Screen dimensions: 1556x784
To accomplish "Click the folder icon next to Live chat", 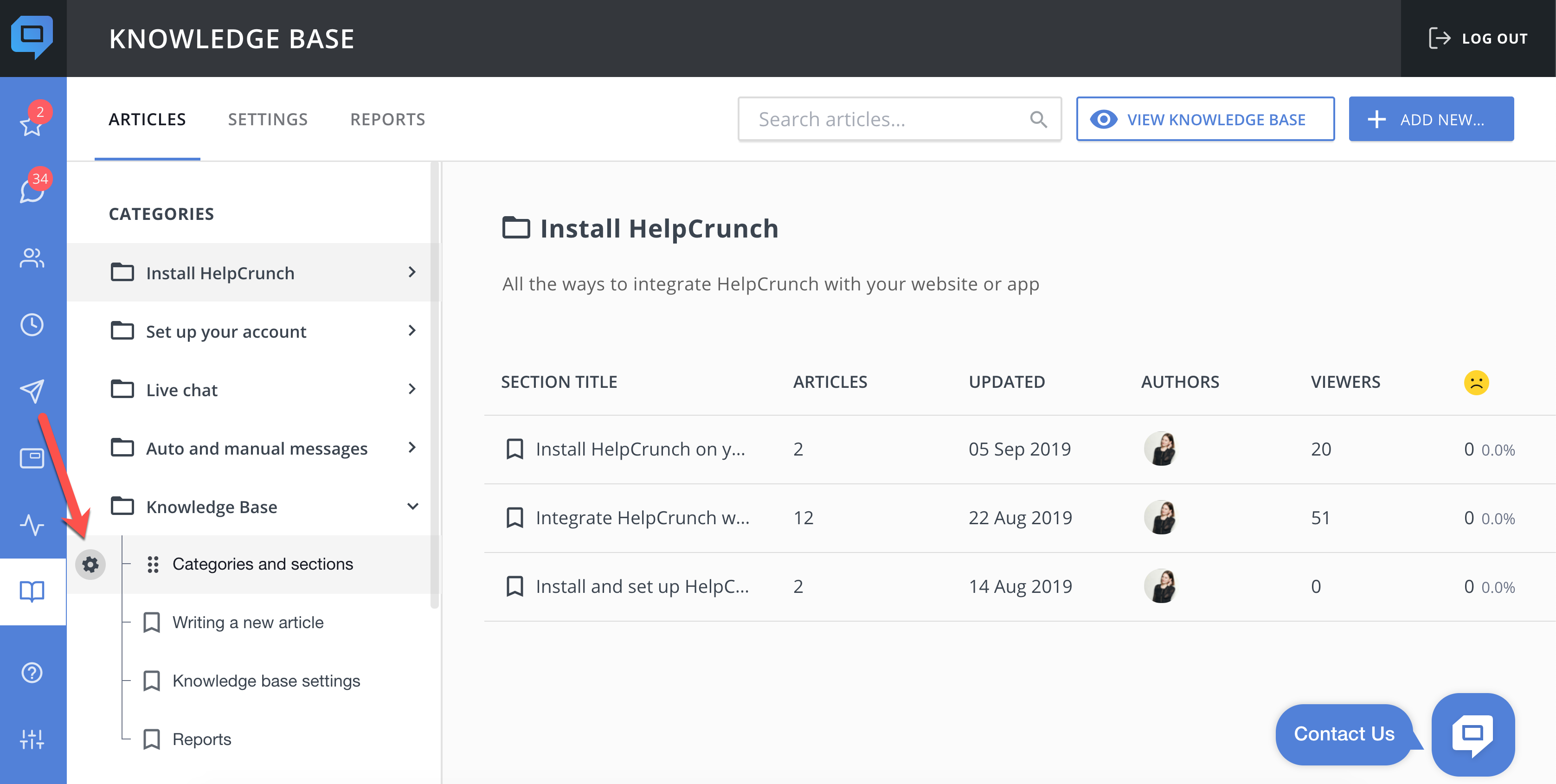I will (122, 390).
